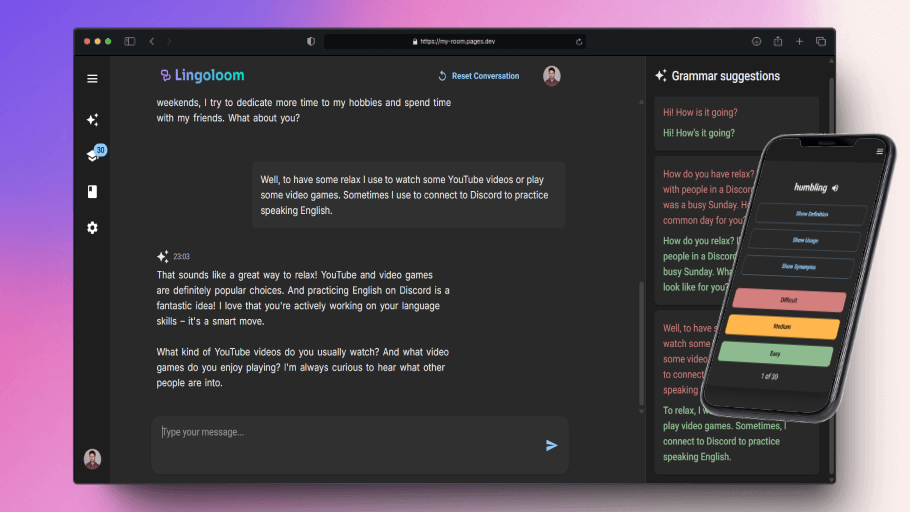Click the Grammar suggestions heading
The width and height of the screenshot is (910, 512).
pyautogui.click(x=725, y=76)
